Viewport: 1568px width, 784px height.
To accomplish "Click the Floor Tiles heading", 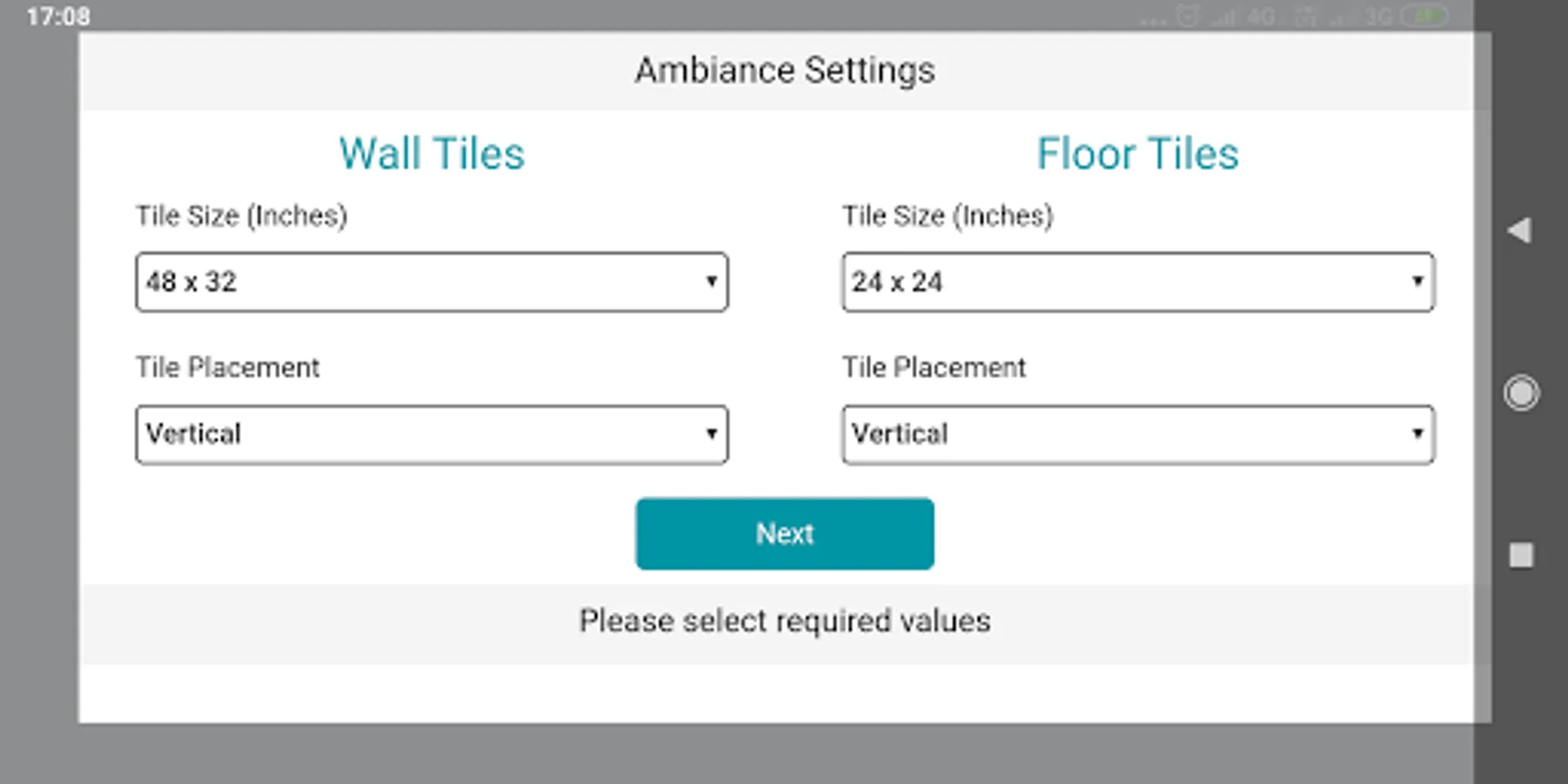I will point(1137,154).
